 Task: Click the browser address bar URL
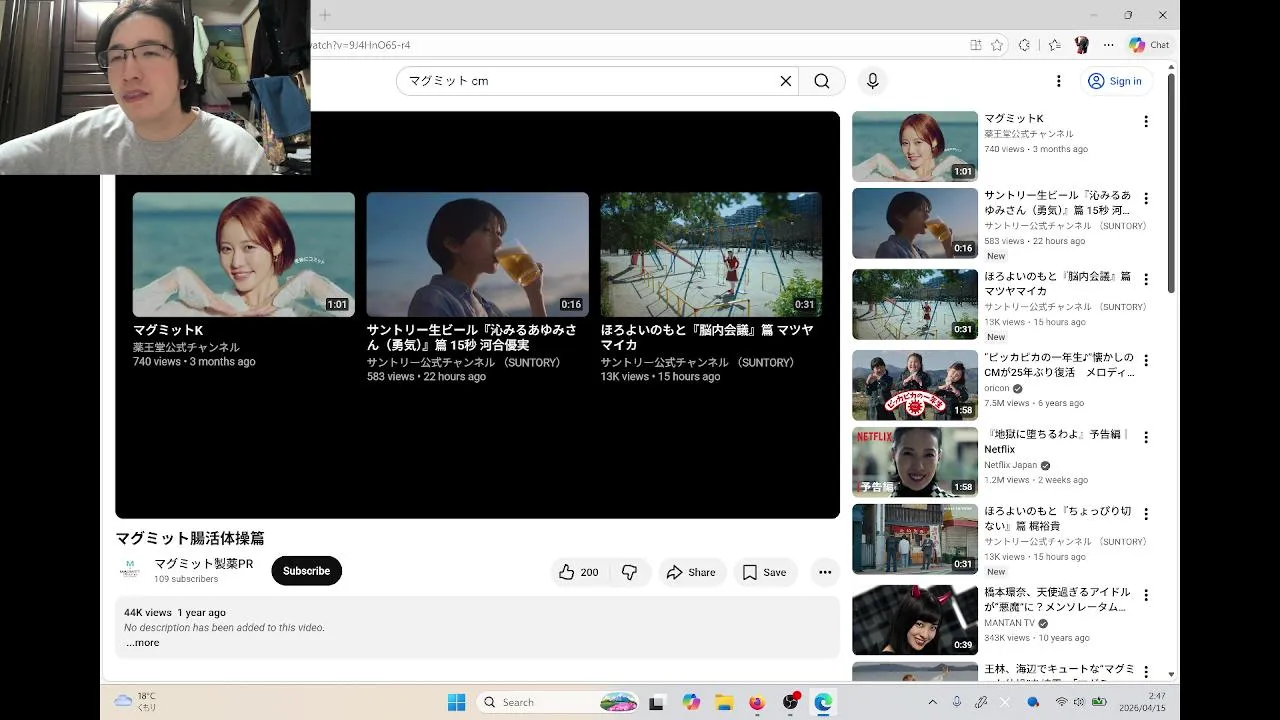pos(361,45)
